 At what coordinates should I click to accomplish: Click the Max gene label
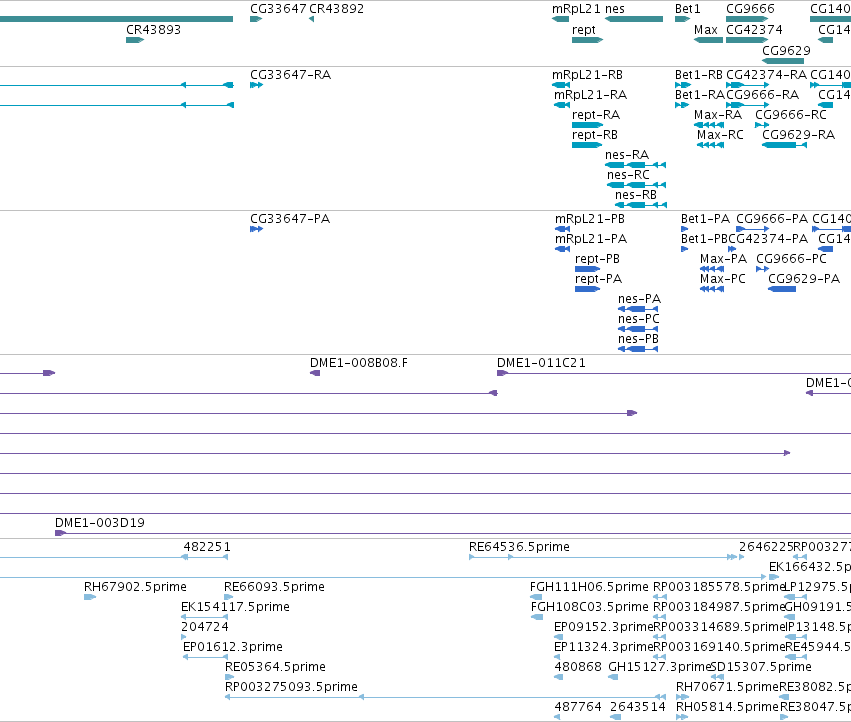click(x=706, y=29)
